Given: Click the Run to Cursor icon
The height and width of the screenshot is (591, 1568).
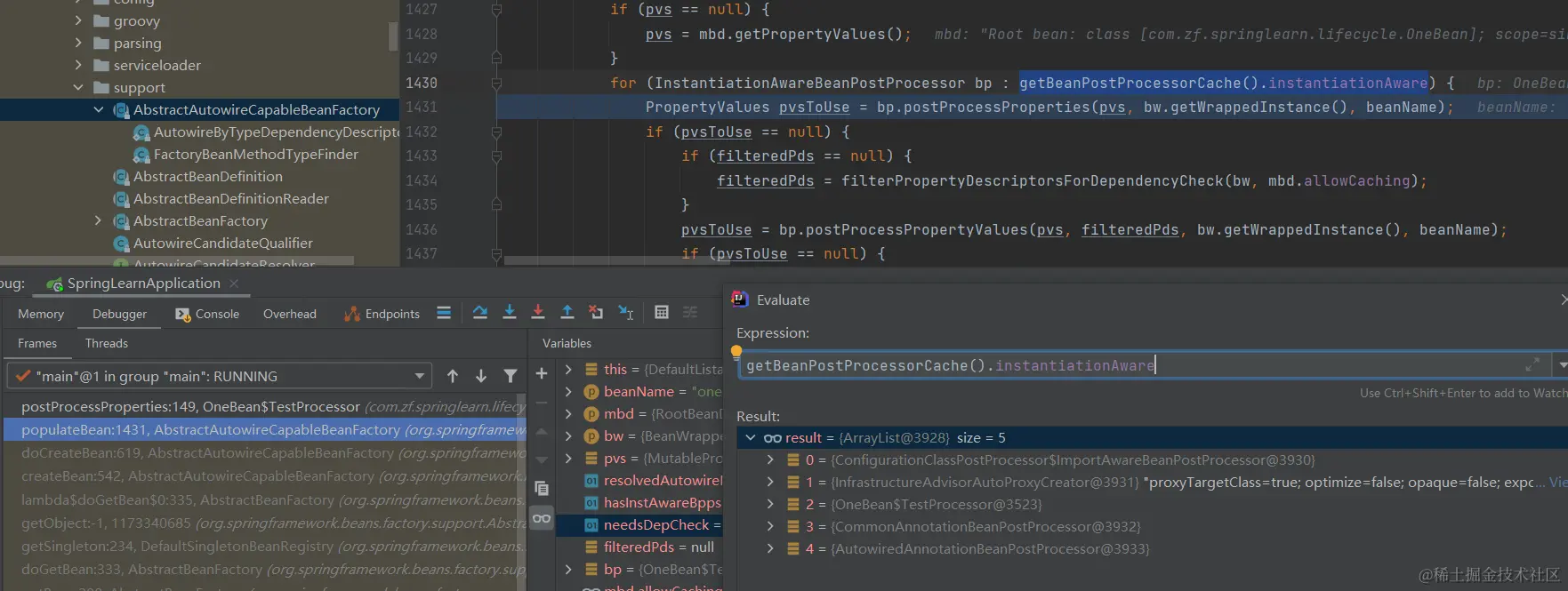Looking at the screenshot, I should tap(626, 313).
